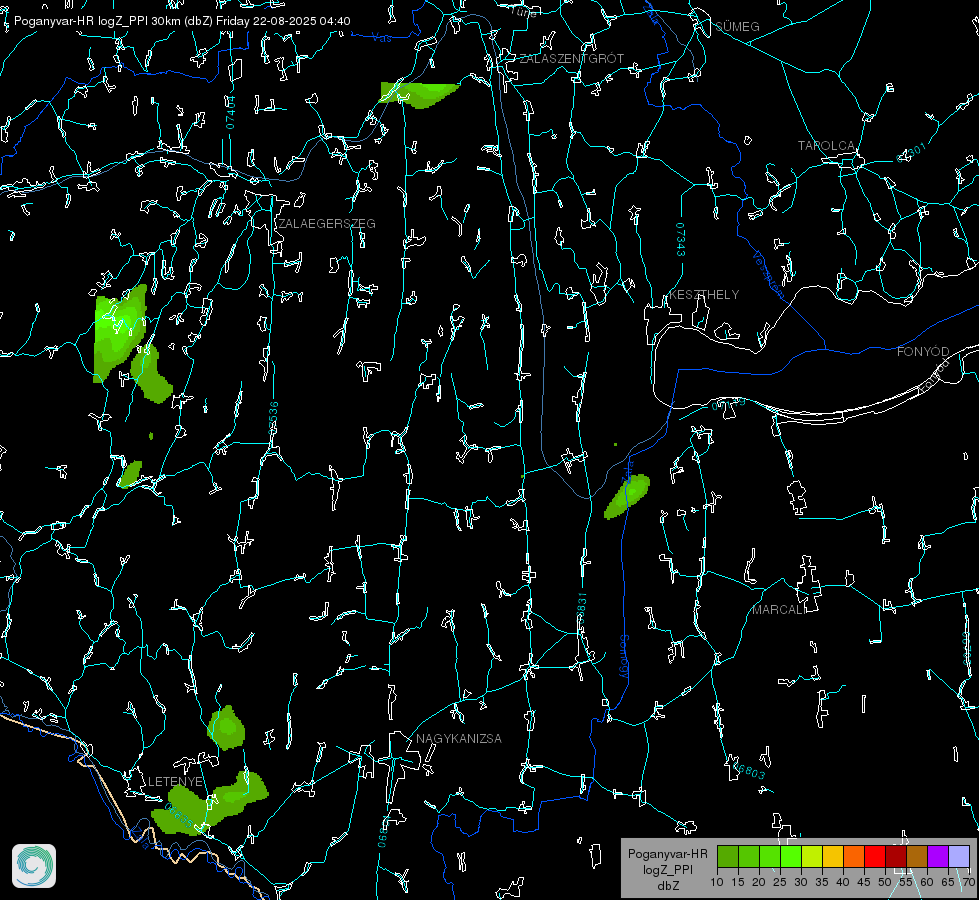Click the legend label Poganyvar-HR
The image size is (979, 900).
pos(667,854)
